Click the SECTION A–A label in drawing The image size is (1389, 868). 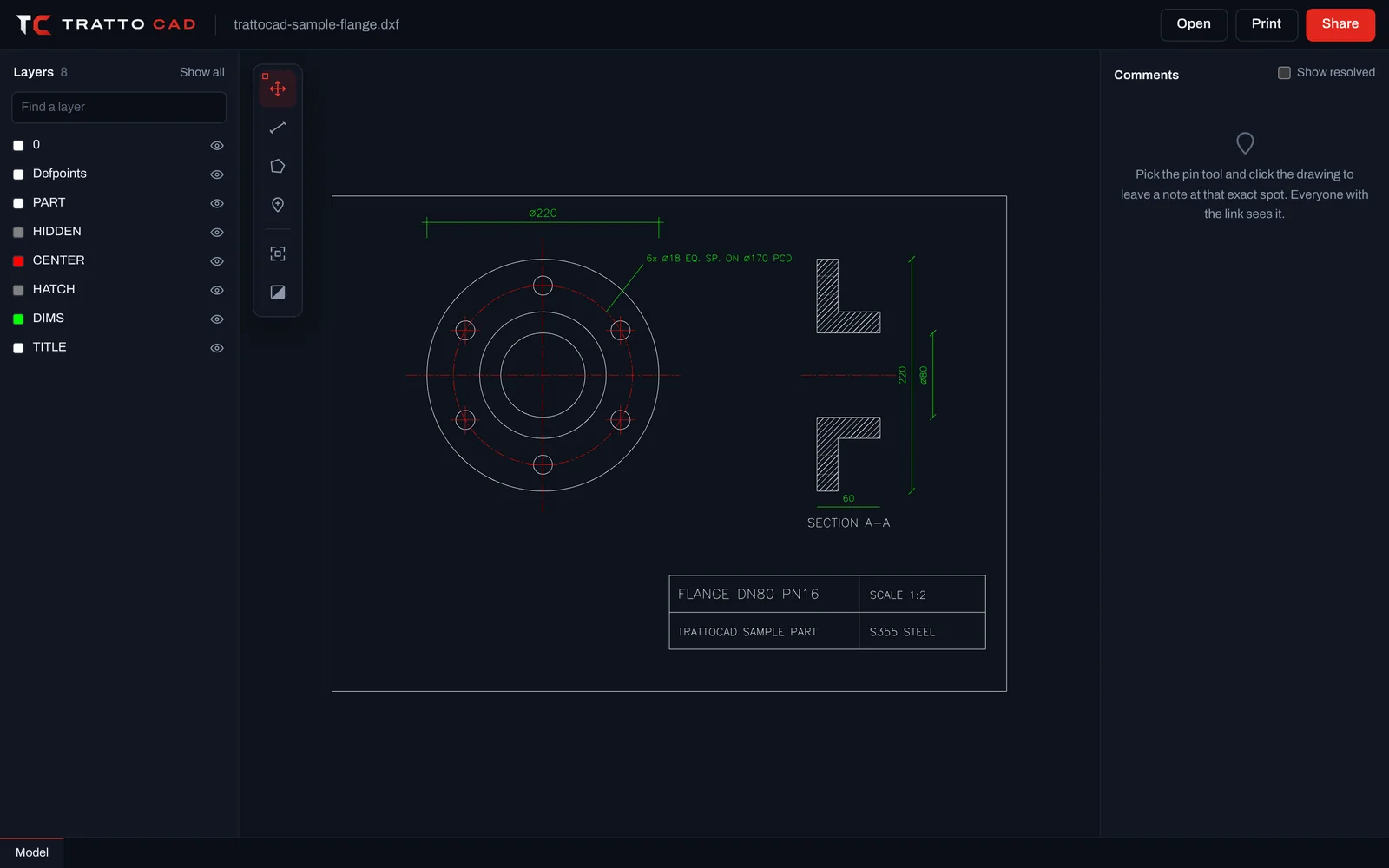[848, 523]
